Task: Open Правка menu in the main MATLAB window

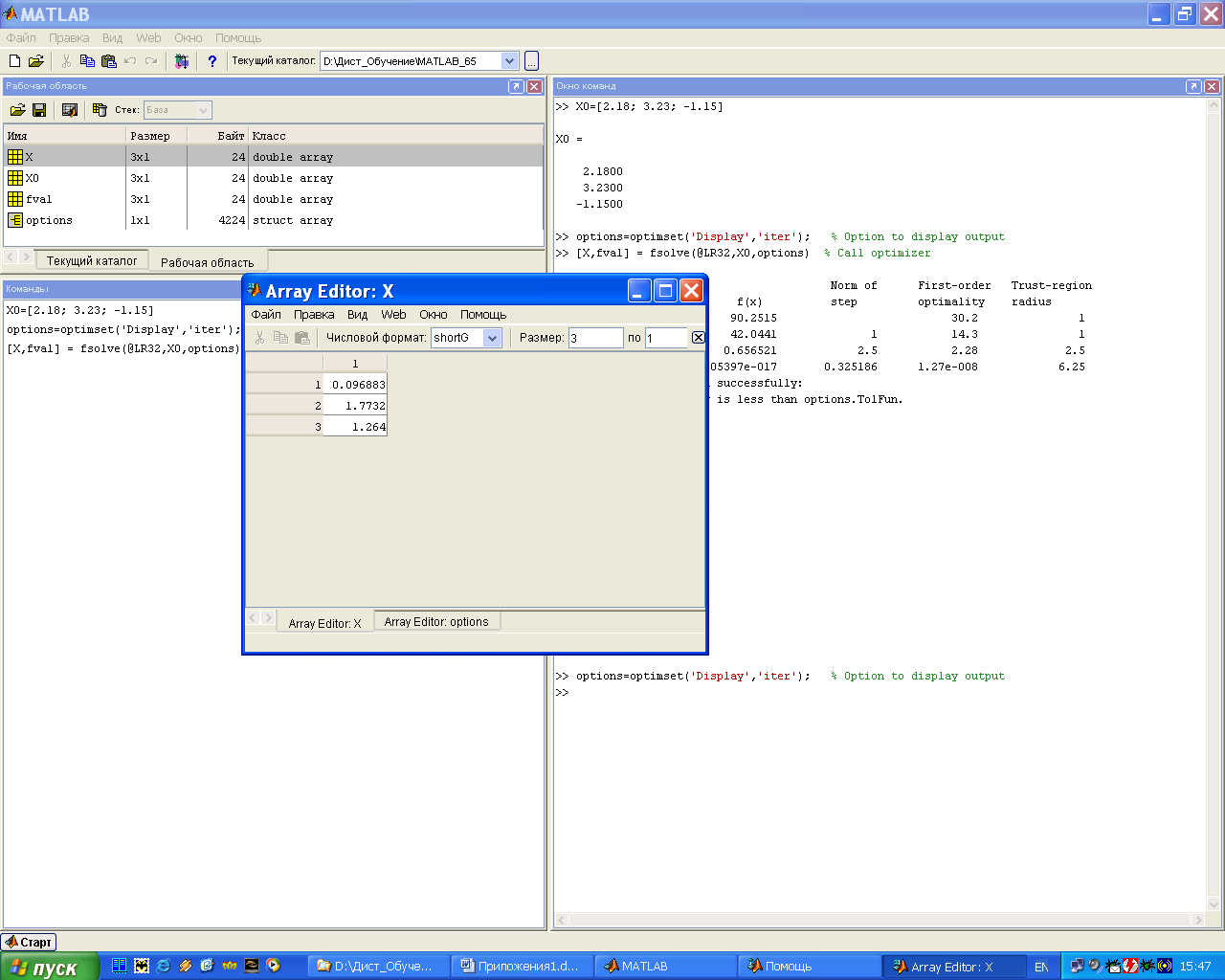Action: coord(69,38)
